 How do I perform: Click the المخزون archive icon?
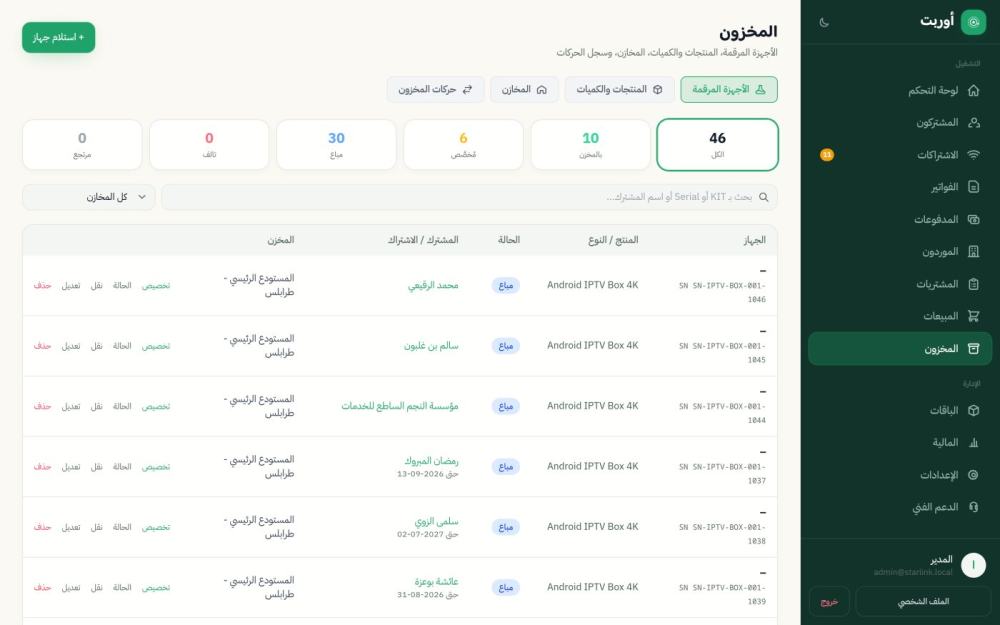tap(973, 348)
